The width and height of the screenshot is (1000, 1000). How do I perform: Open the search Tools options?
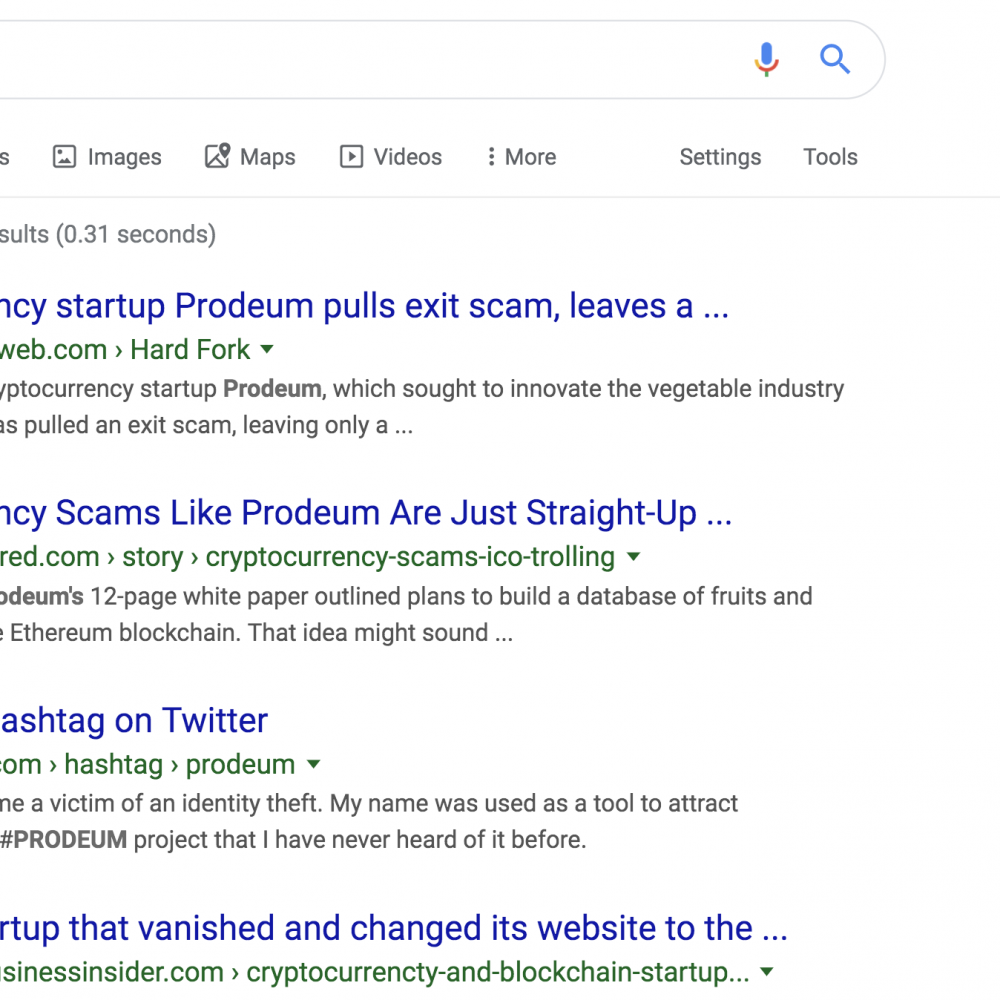click(x=830, y=156)
